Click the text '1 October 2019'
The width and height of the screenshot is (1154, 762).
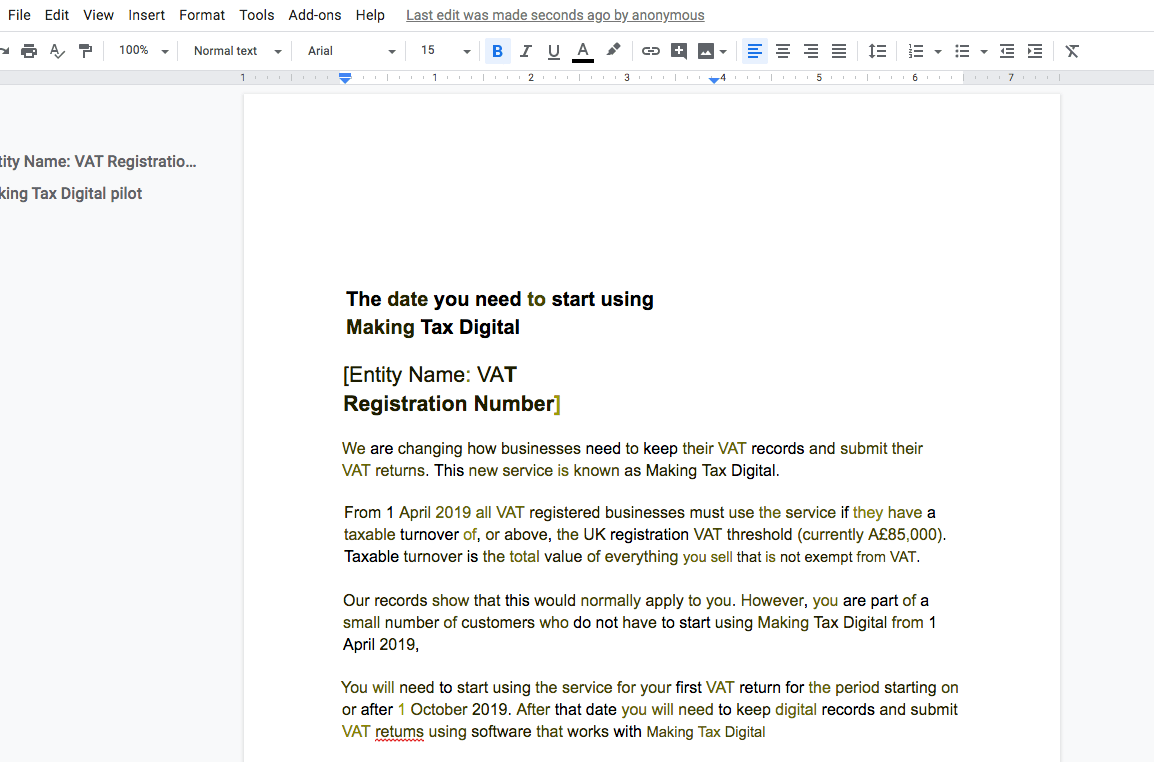[453, 710]
